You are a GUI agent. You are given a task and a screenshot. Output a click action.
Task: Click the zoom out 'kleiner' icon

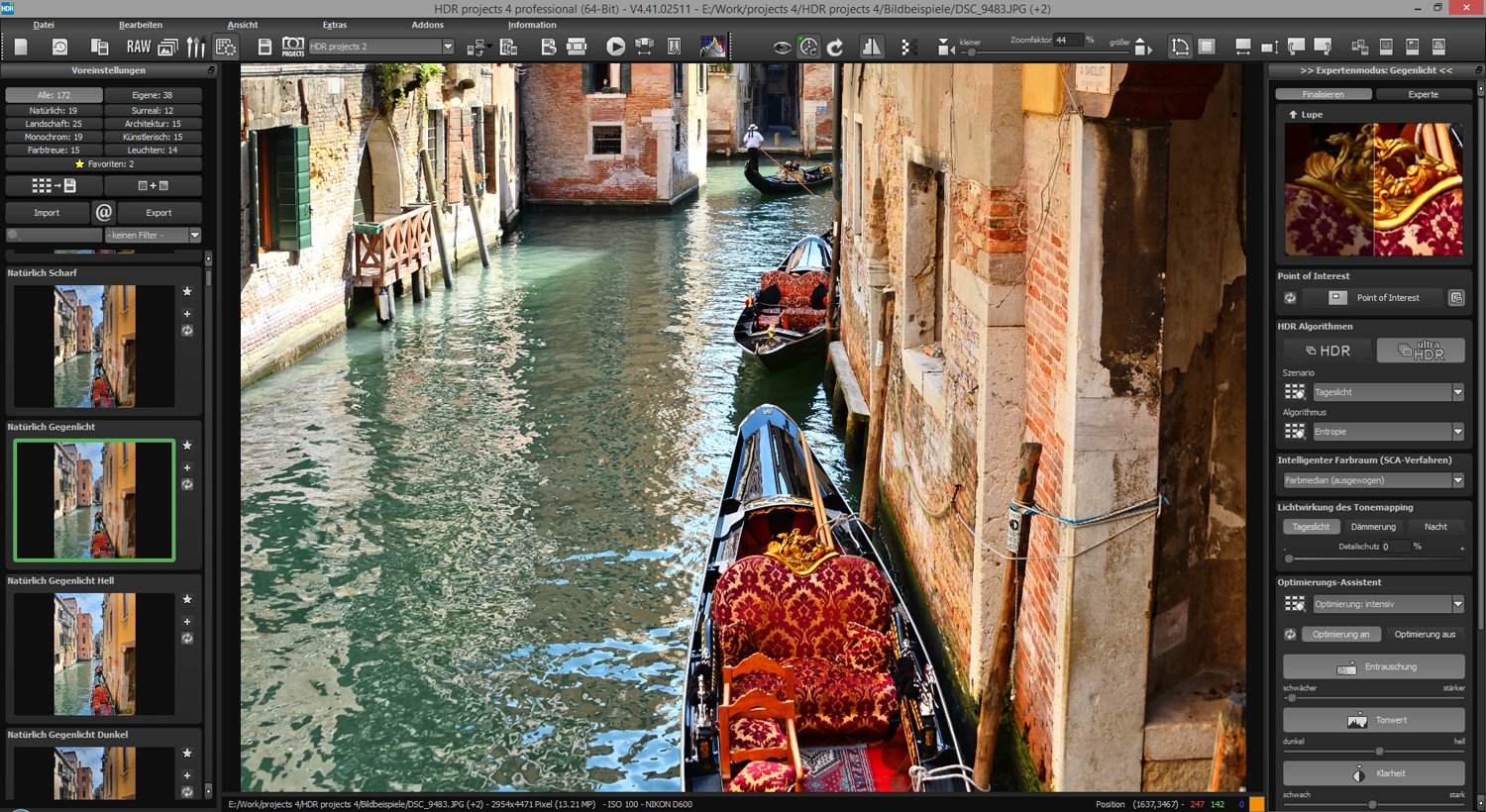[x=944, y=47]
